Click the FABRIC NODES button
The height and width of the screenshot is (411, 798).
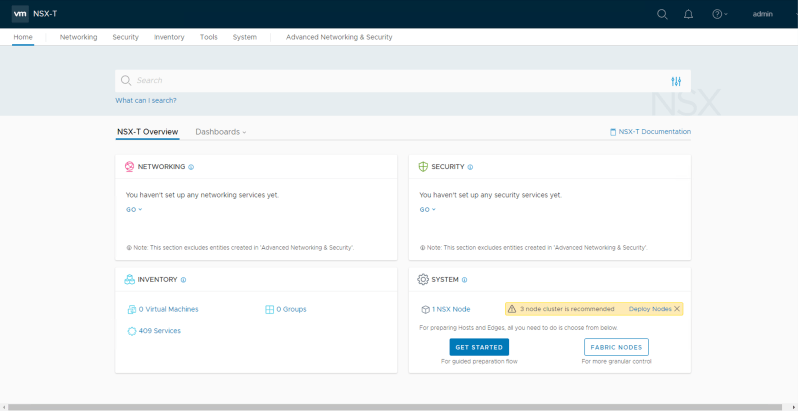point(616,347)
